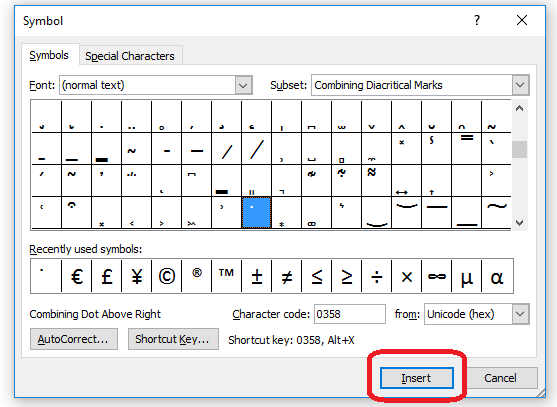Pick the Infinity symbol from recently used symbols
Image resolution: width=557 pixels, height=407 pixels.
(x=437, y=276)
